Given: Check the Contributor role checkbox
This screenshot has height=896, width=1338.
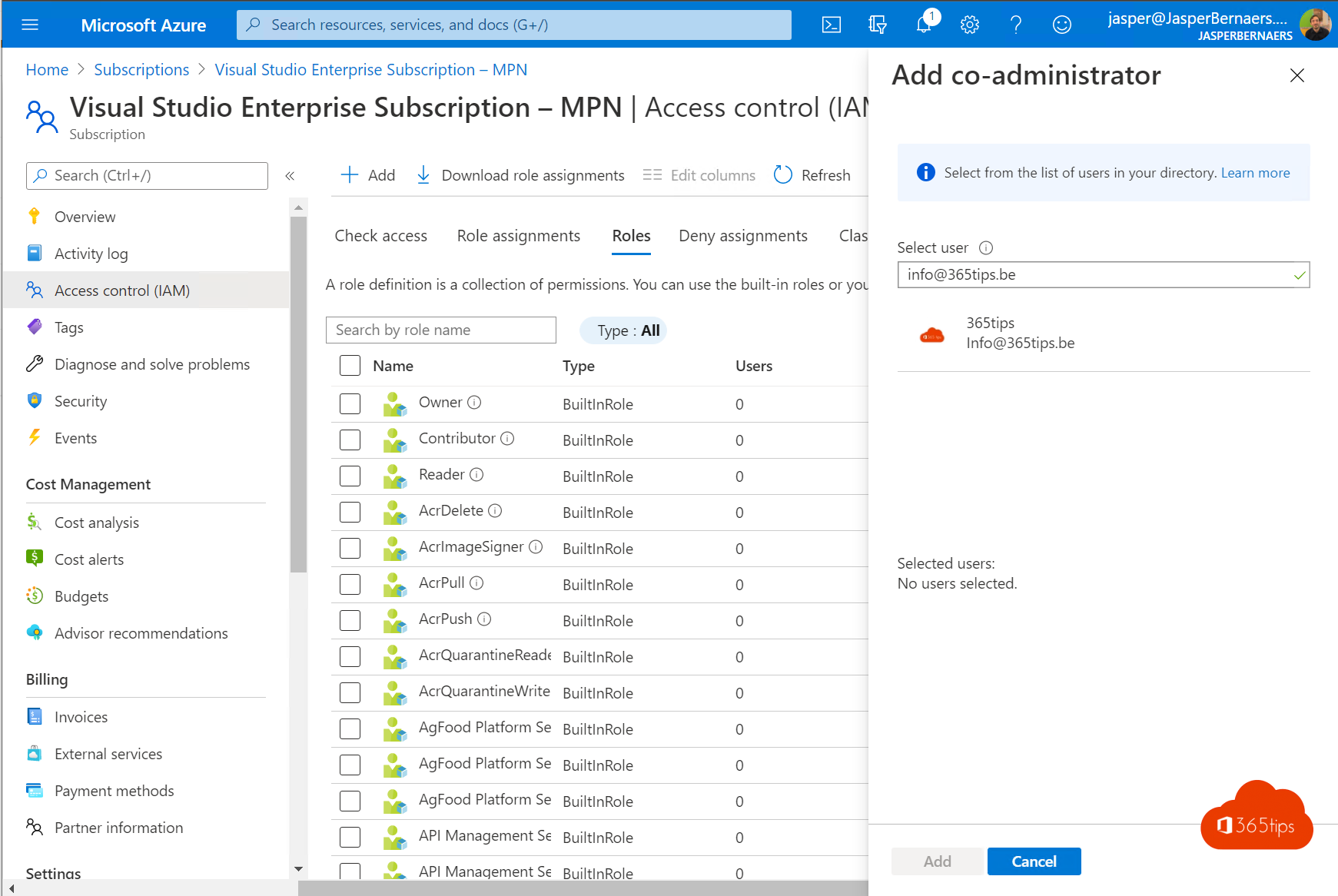Looking at the screenshot, I should [x=350, y=440].
